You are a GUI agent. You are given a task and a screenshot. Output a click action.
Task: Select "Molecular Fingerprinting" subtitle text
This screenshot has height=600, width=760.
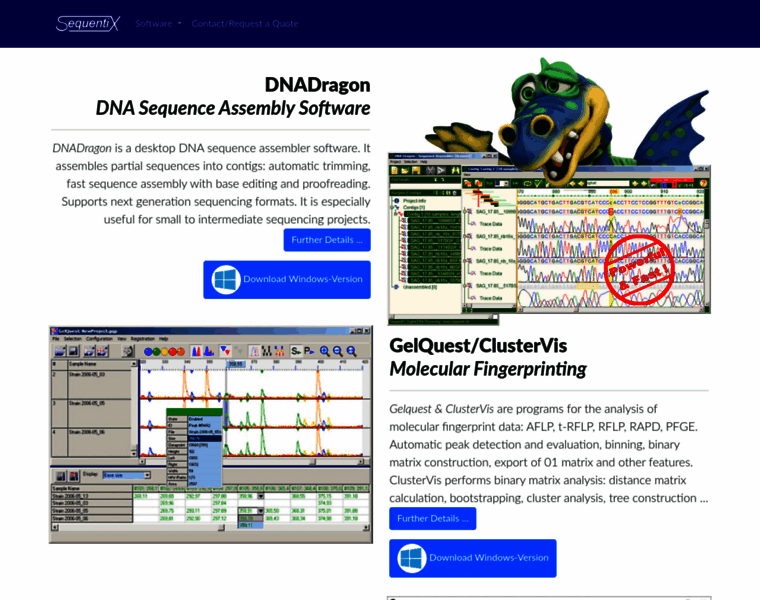[x=488, y=369]
